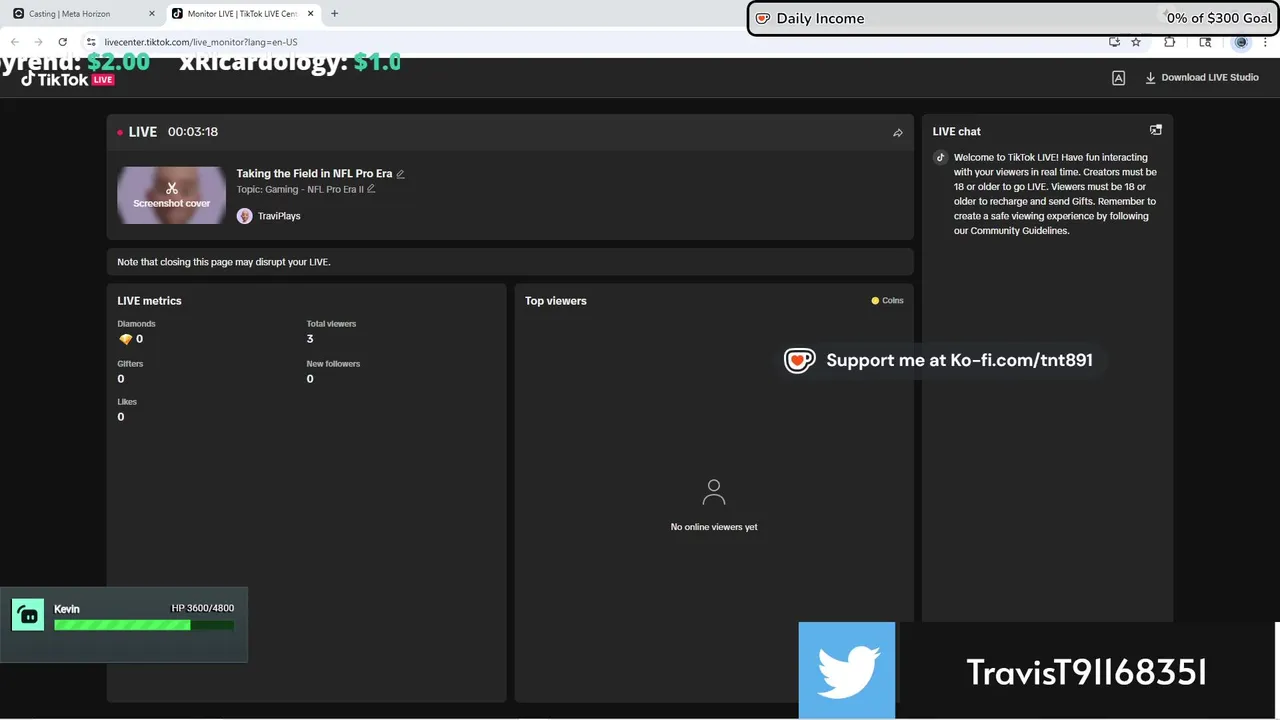
Task: Click the Total viewers count 3
Action: click(310, 339)
